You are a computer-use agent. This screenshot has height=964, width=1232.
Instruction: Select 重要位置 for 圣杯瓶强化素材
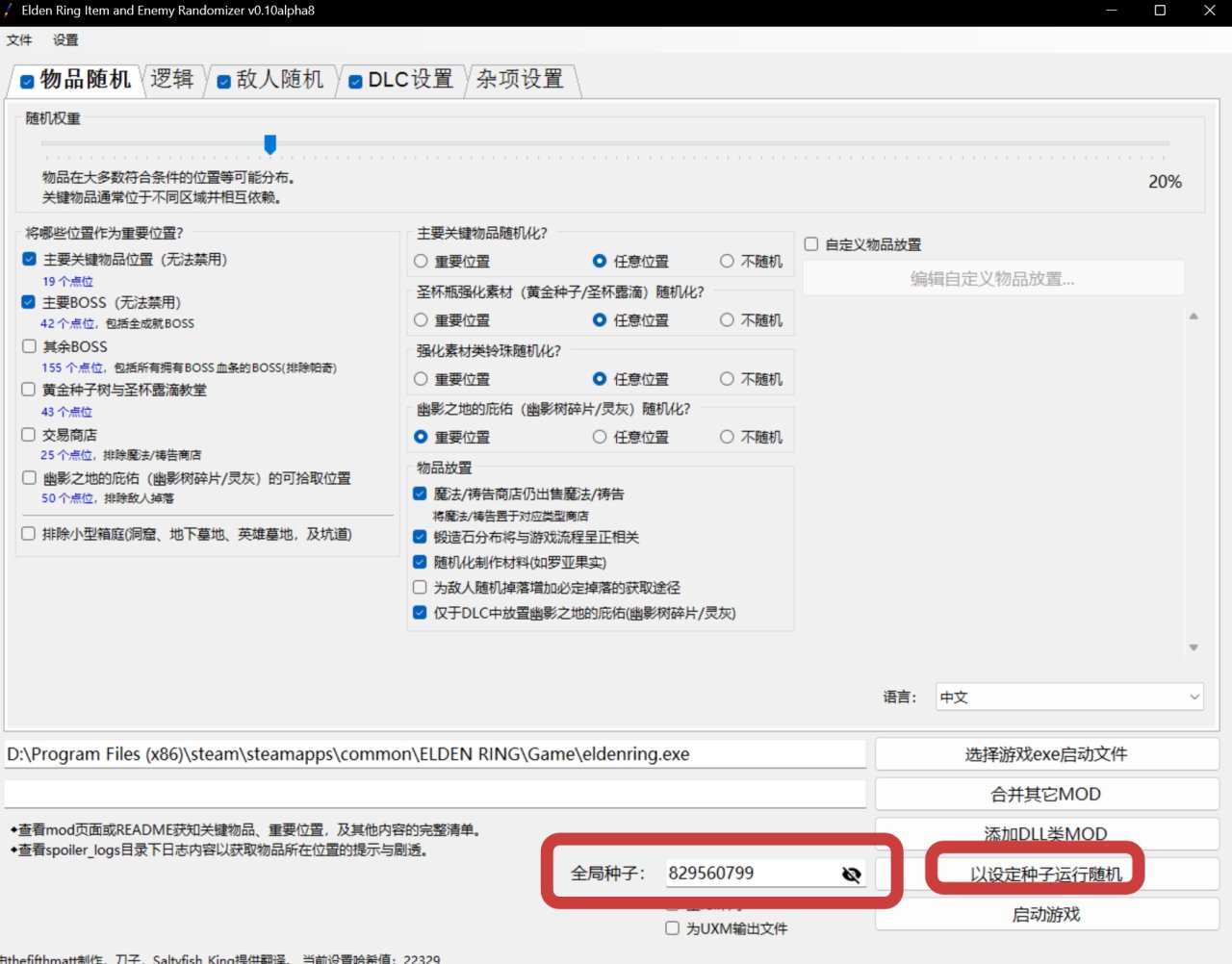[x=421, y=319]
